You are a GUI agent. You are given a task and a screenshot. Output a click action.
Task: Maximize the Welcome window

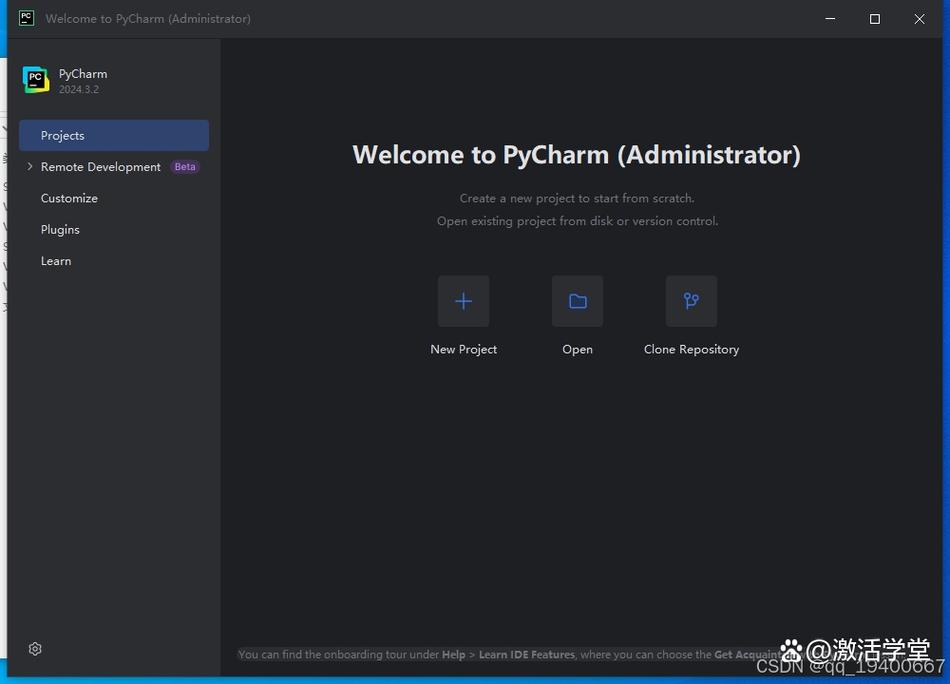(874, 18)
